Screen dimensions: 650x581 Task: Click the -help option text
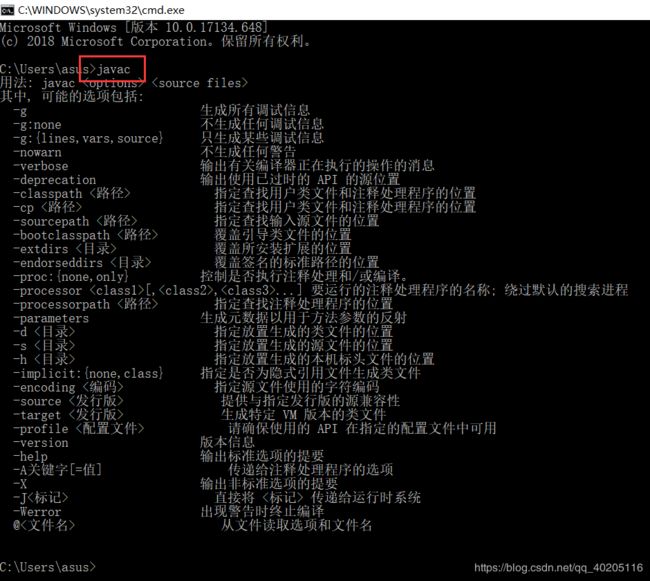(30, 456)
